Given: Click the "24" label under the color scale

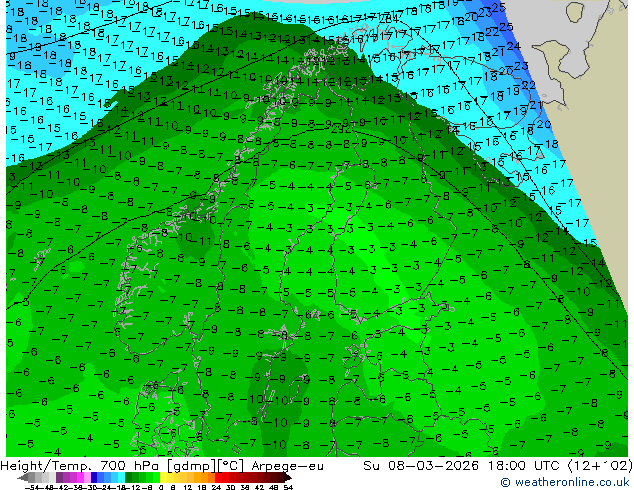Looking at the screenshot, I should click(x=216, y=488).
